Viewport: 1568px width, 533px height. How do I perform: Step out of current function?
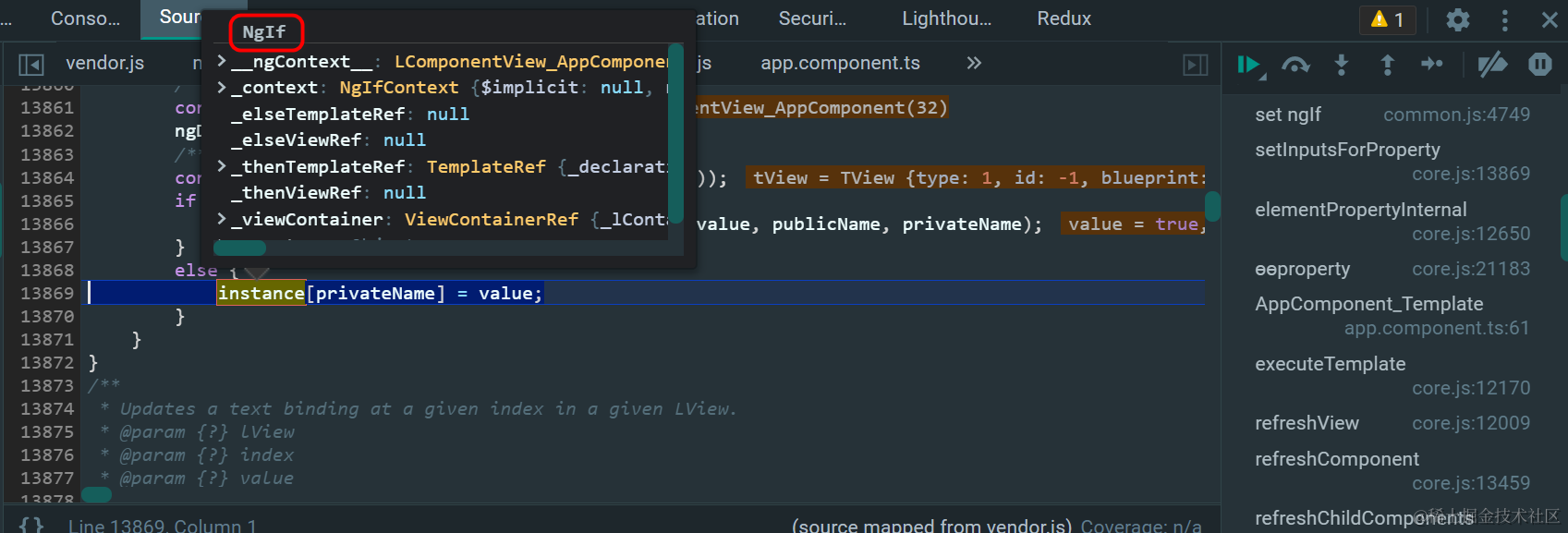coord(1387,65)
